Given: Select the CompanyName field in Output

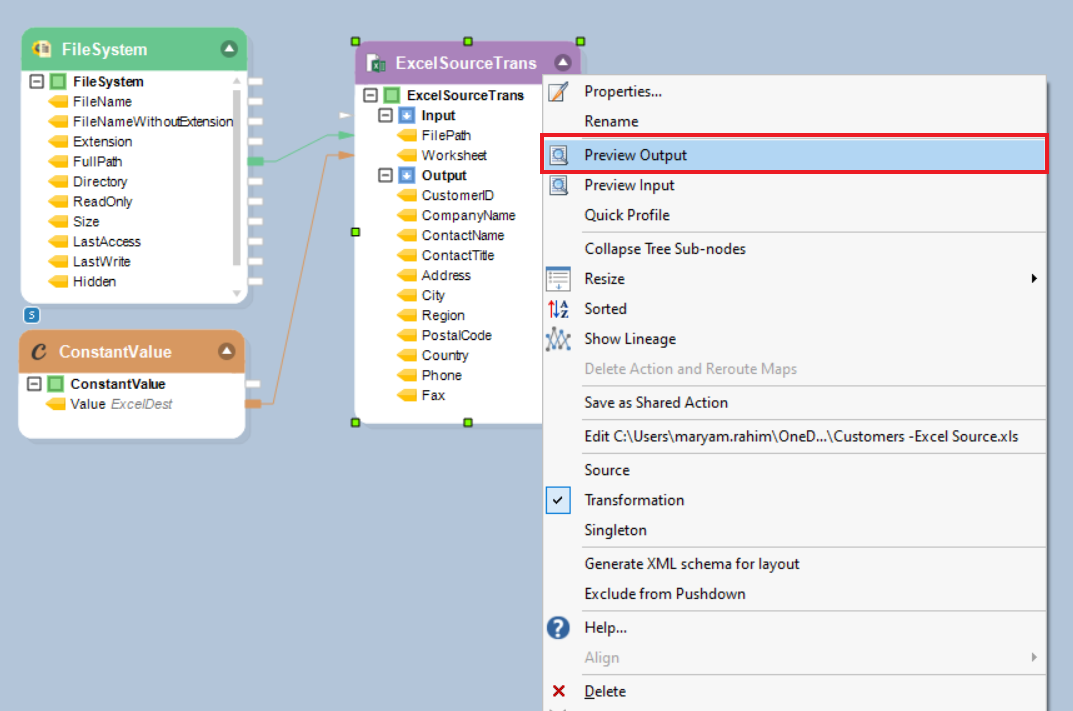Looking at the screenshot, I should point(468,216).
